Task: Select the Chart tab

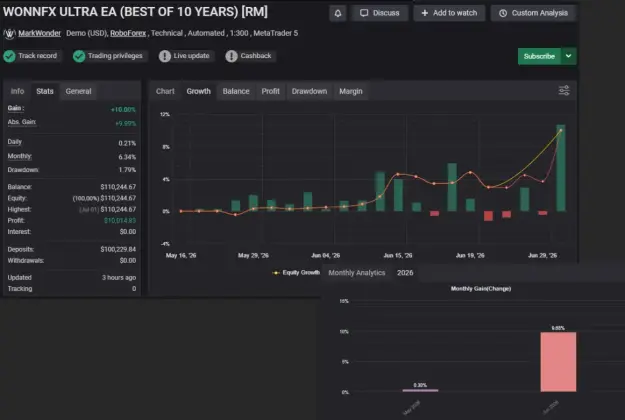Action: pyautogui.click(x=165, y=91)
